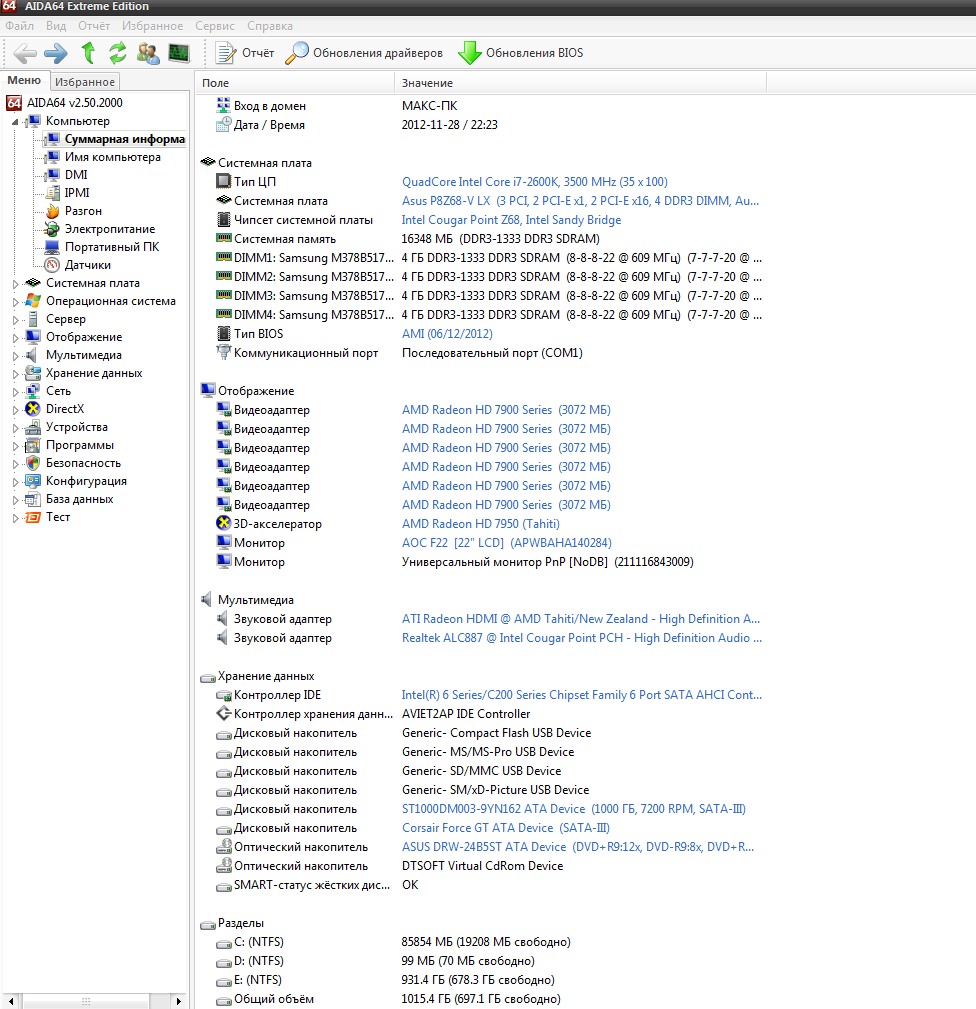The image size is (976, 1009).
Task: Open the Файл menu
Action: pyautogui.click(x=19, y=26)
